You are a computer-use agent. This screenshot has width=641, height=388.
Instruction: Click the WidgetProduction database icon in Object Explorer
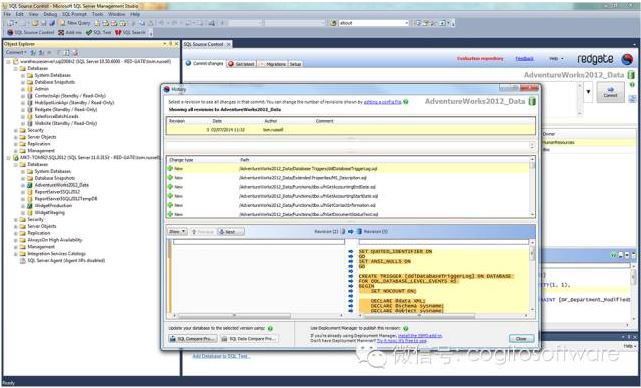click(30, 206)
